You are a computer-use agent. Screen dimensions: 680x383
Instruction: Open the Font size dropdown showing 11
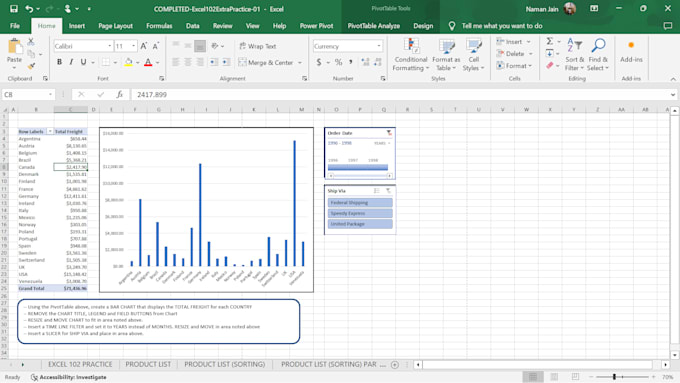[x=134, y=46]
